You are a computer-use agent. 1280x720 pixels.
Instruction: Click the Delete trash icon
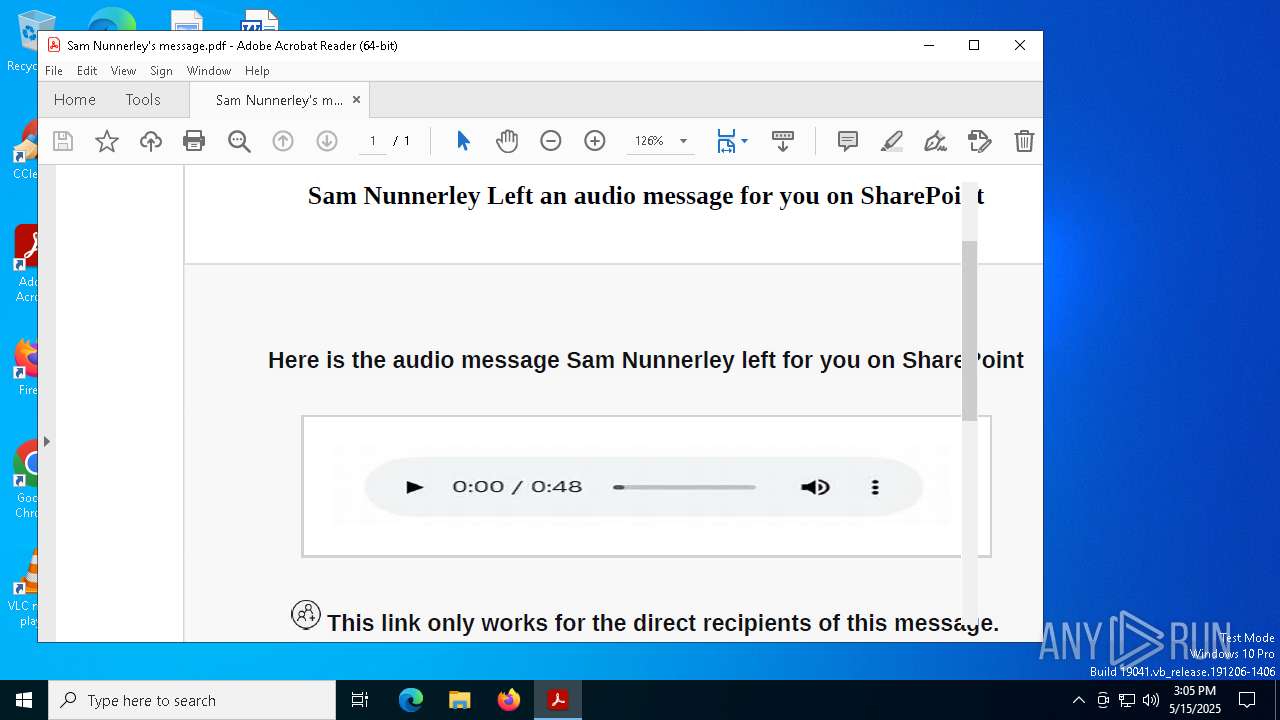tap(1024, 141)
